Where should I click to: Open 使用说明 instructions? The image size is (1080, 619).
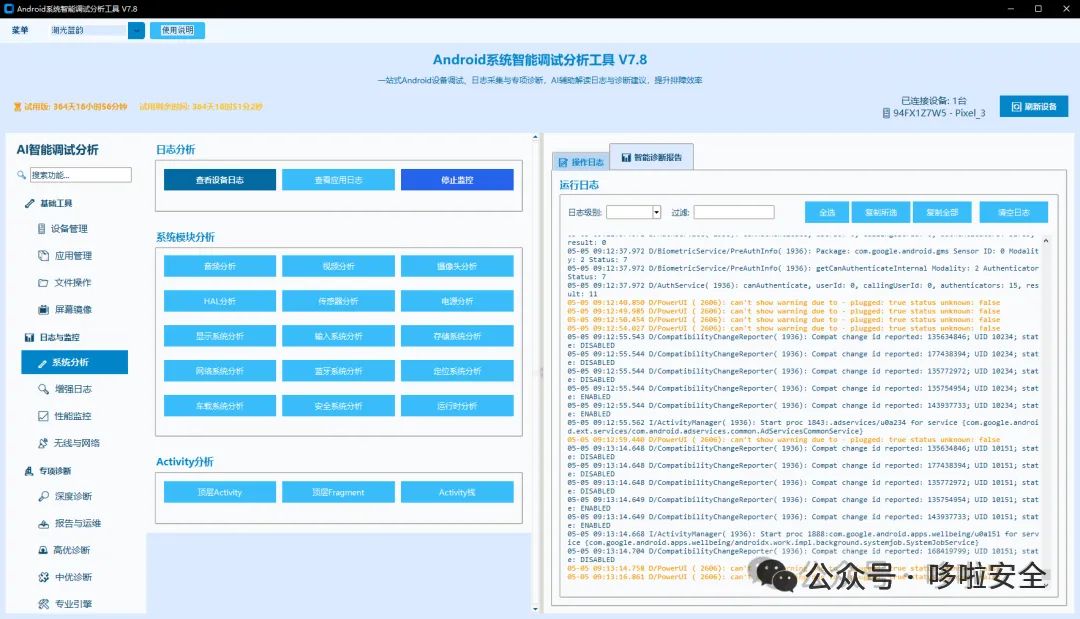[x=177, y=30]
